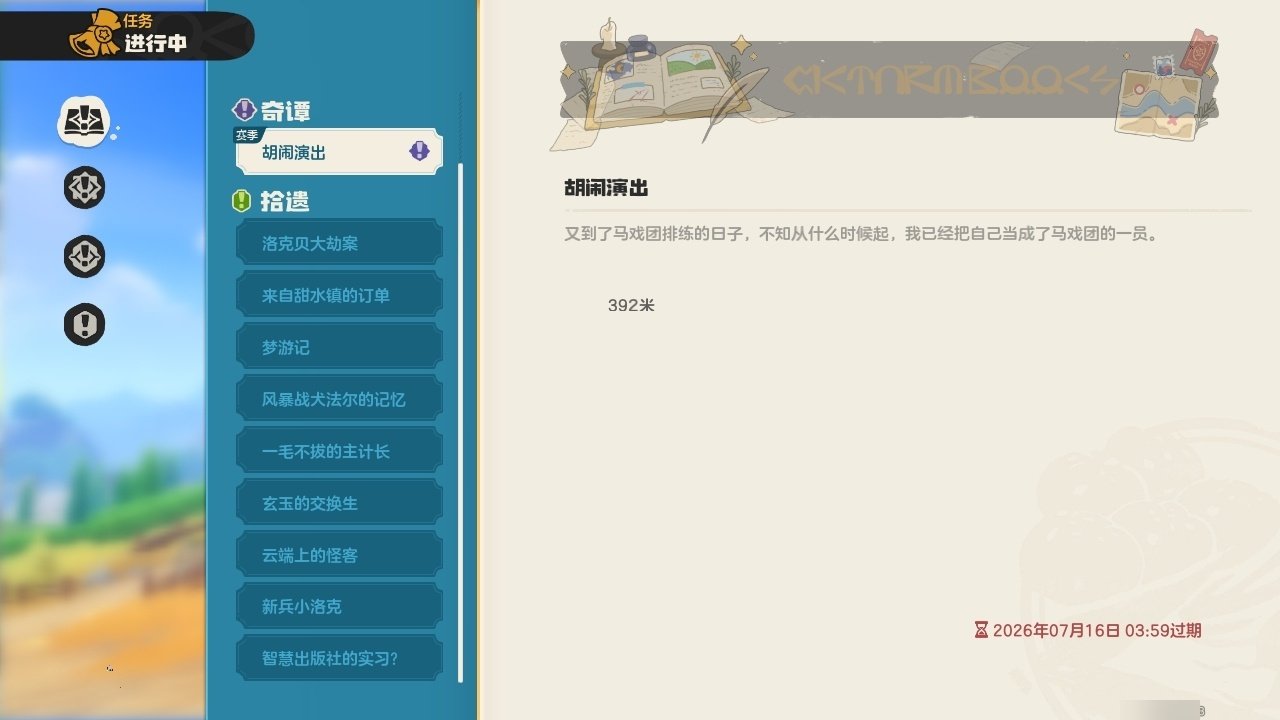Screen dimensions: 1280x720
Task: Select 云端上的怪客 quest
Action: [339, 555]
